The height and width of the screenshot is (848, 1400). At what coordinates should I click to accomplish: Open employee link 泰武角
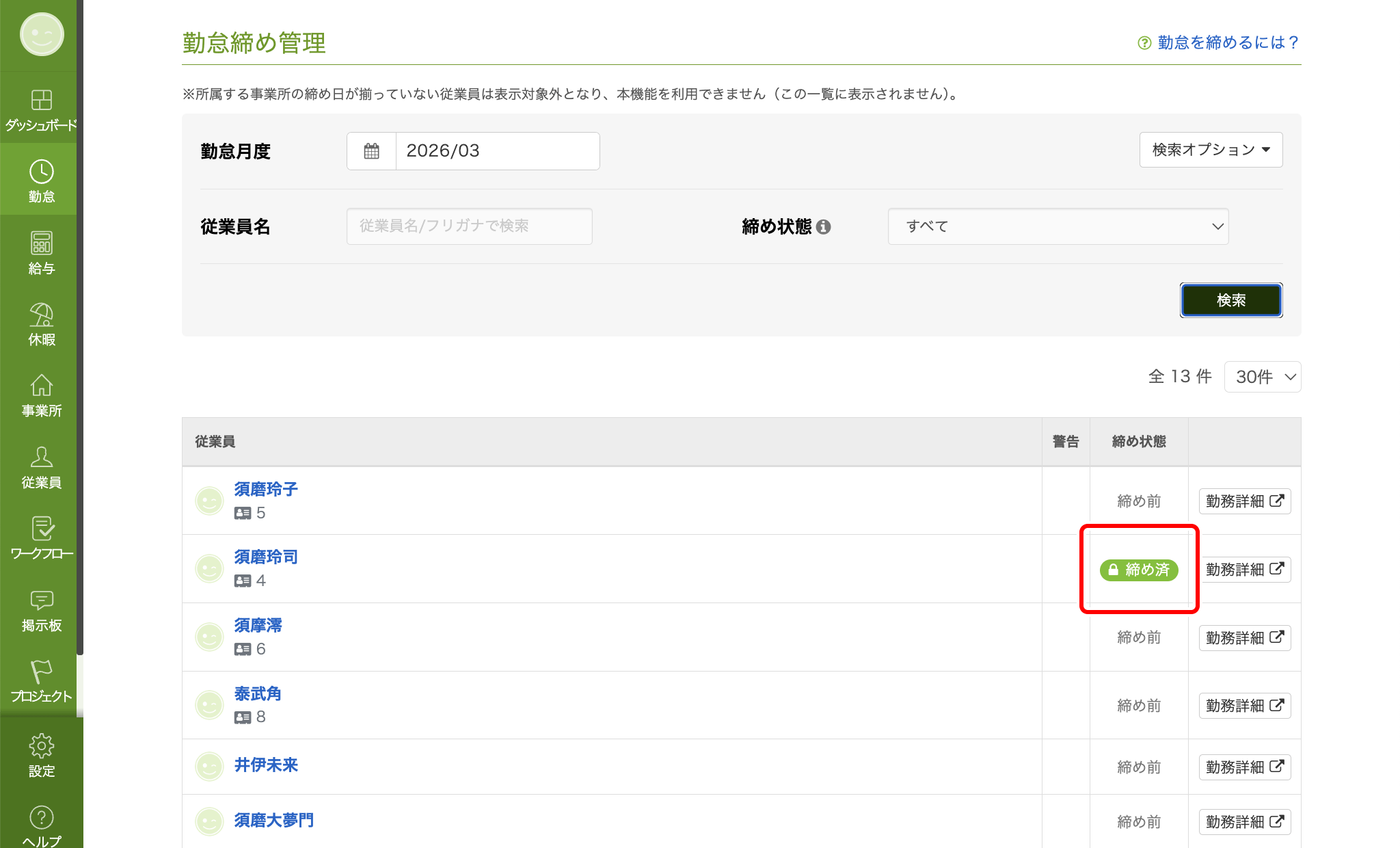click(258, 693)
